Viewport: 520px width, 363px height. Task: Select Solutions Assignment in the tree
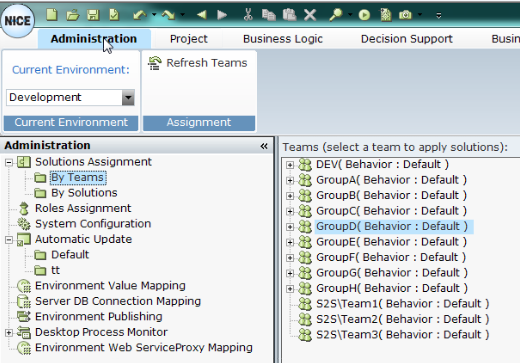tap(93, 162)
